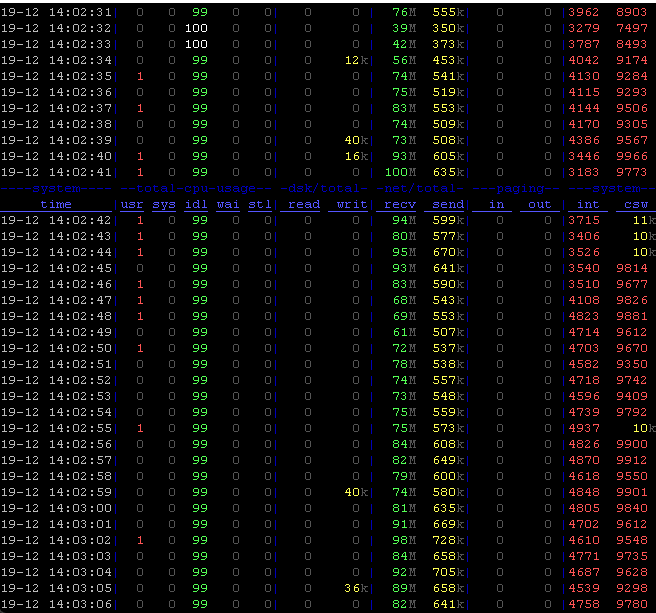Select the 'net/total' group header
This screenshot has width=656, height=613.
(420, 188)
